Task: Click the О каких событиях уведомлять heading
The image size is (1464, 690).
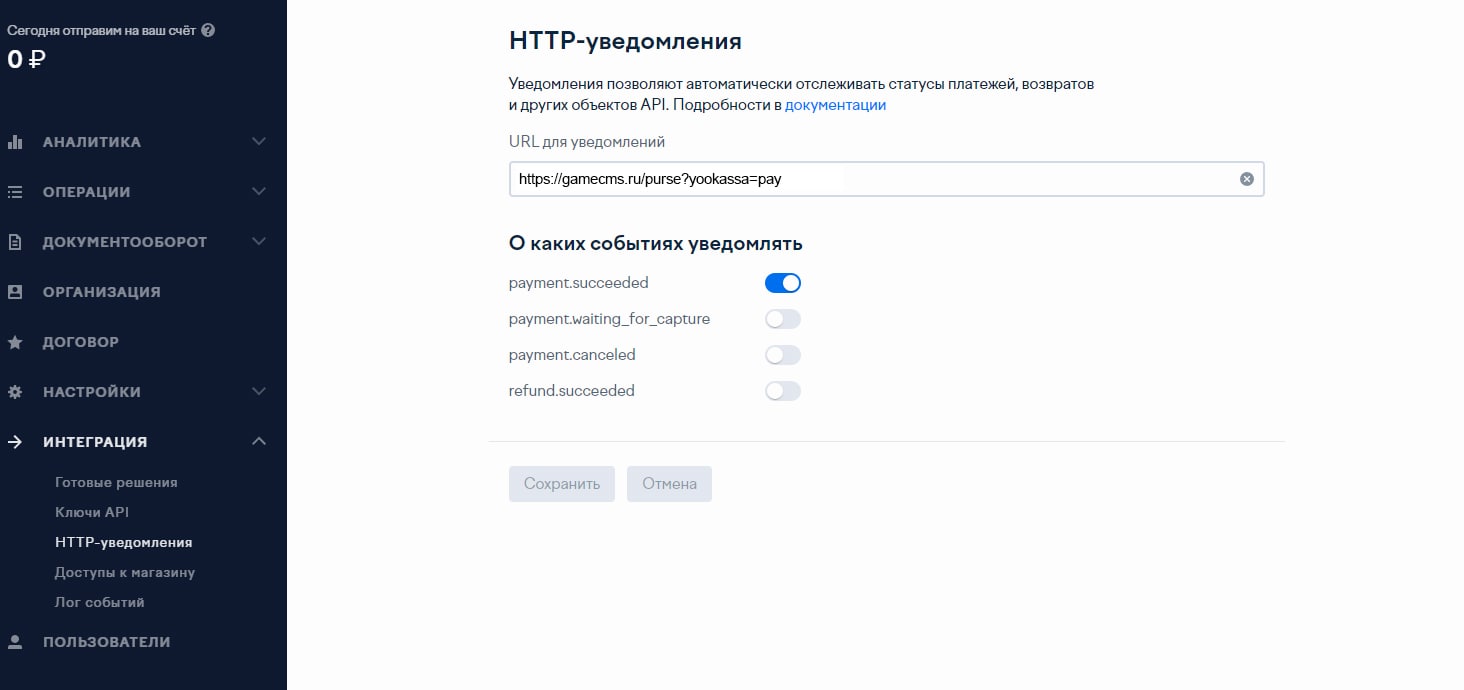Action: (656, 243)
